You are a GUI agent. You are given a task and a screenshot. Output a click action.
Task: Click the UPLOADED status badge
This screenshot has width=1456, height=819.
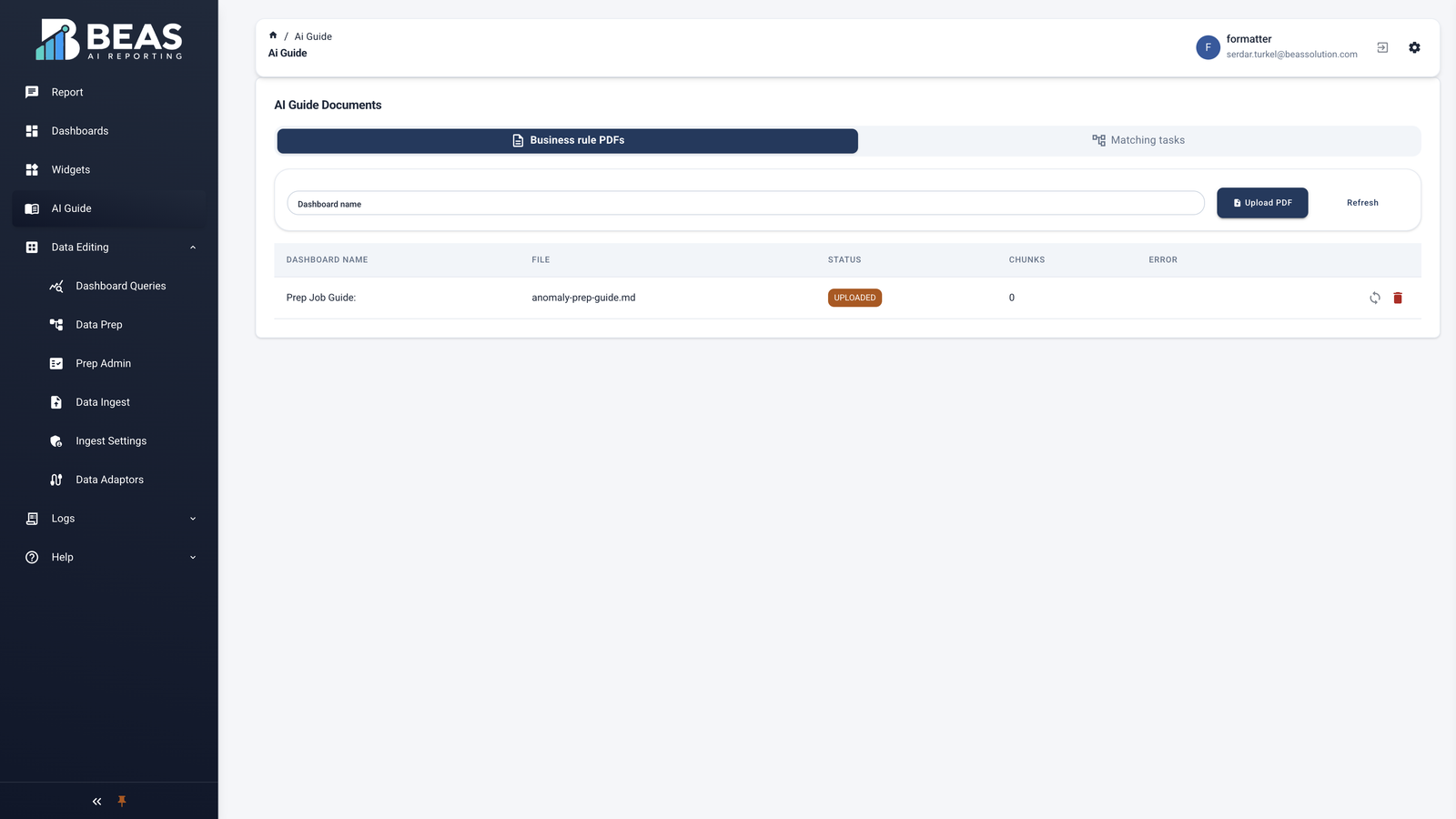[854, 298]
